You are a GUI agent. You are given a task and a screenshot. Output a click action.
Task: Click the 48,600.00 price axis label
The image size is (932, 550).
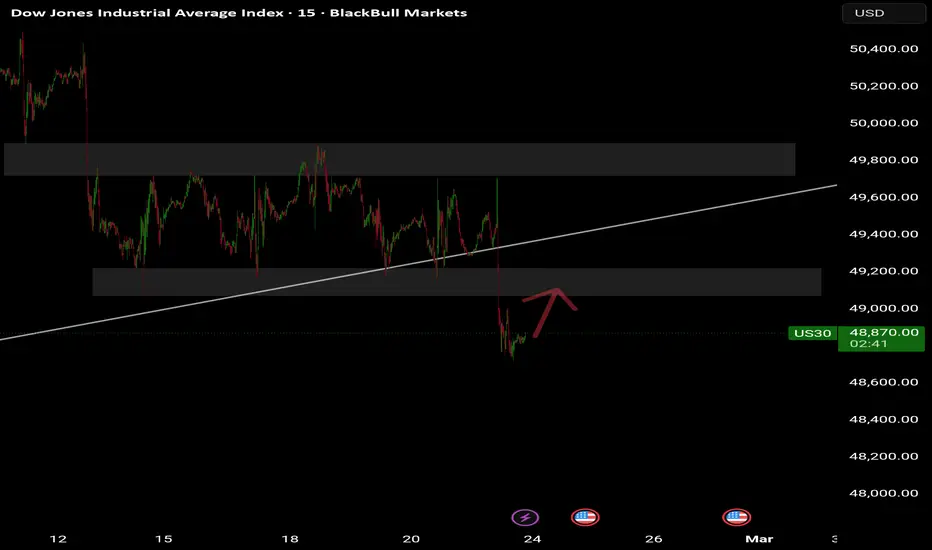pos(884,382)
